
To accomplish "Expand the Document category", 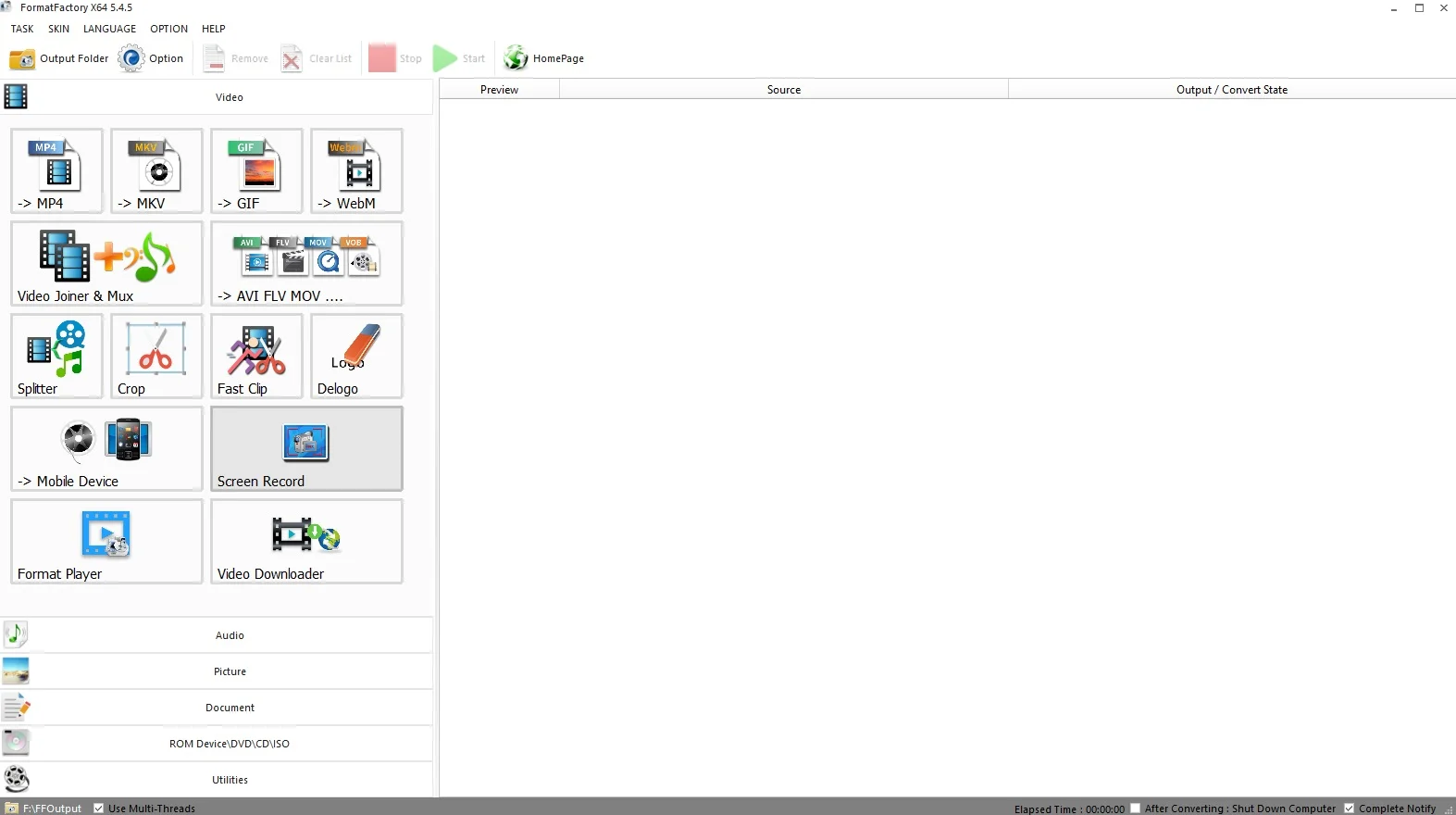I will [217, 708].
